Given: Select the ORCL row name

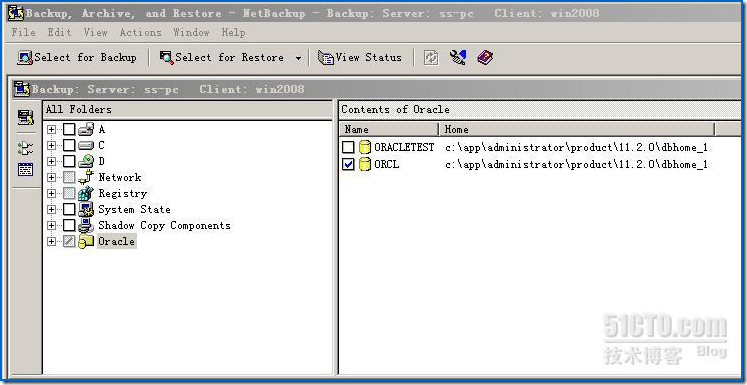Looking at the screenshot, I should (386, 165).
